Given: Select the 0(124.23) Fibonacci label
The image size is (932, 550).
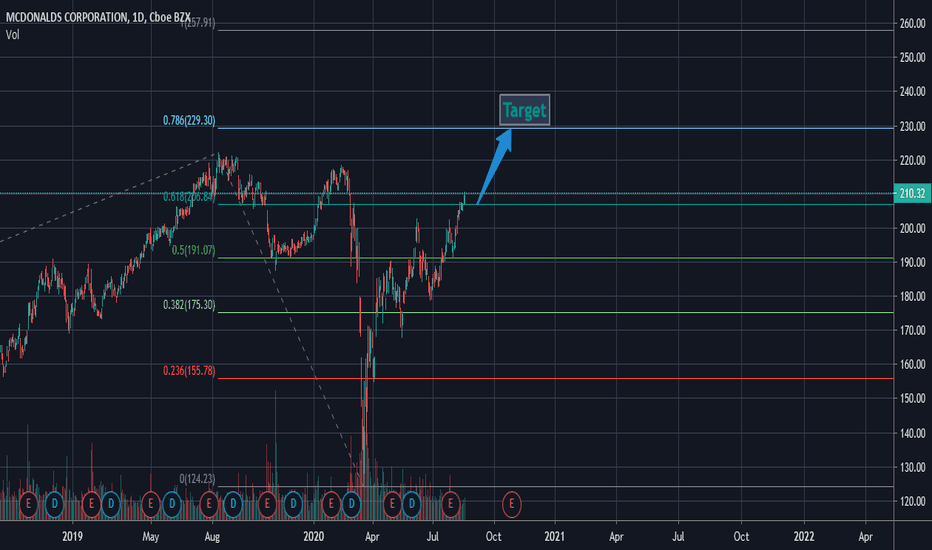Looking at the screenshot, I should coord(197,479).
